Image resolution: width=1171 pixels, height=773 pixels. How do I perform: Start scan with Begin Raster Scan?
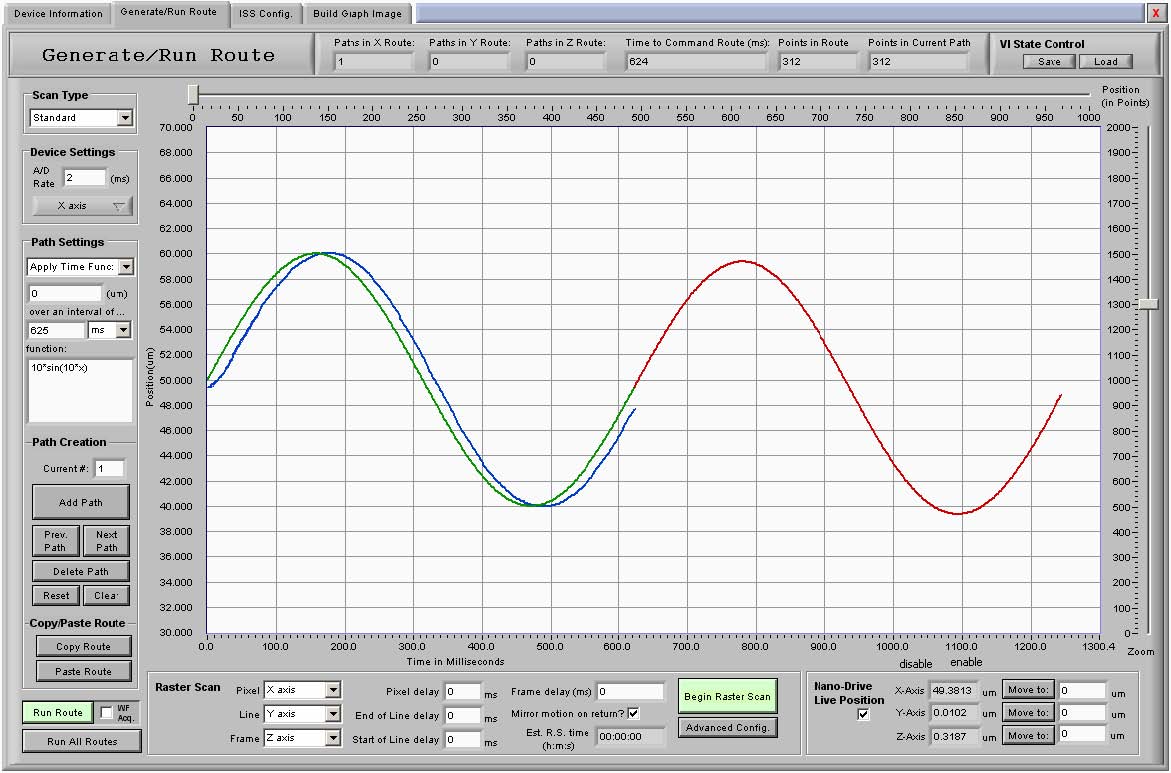point(727,696)
